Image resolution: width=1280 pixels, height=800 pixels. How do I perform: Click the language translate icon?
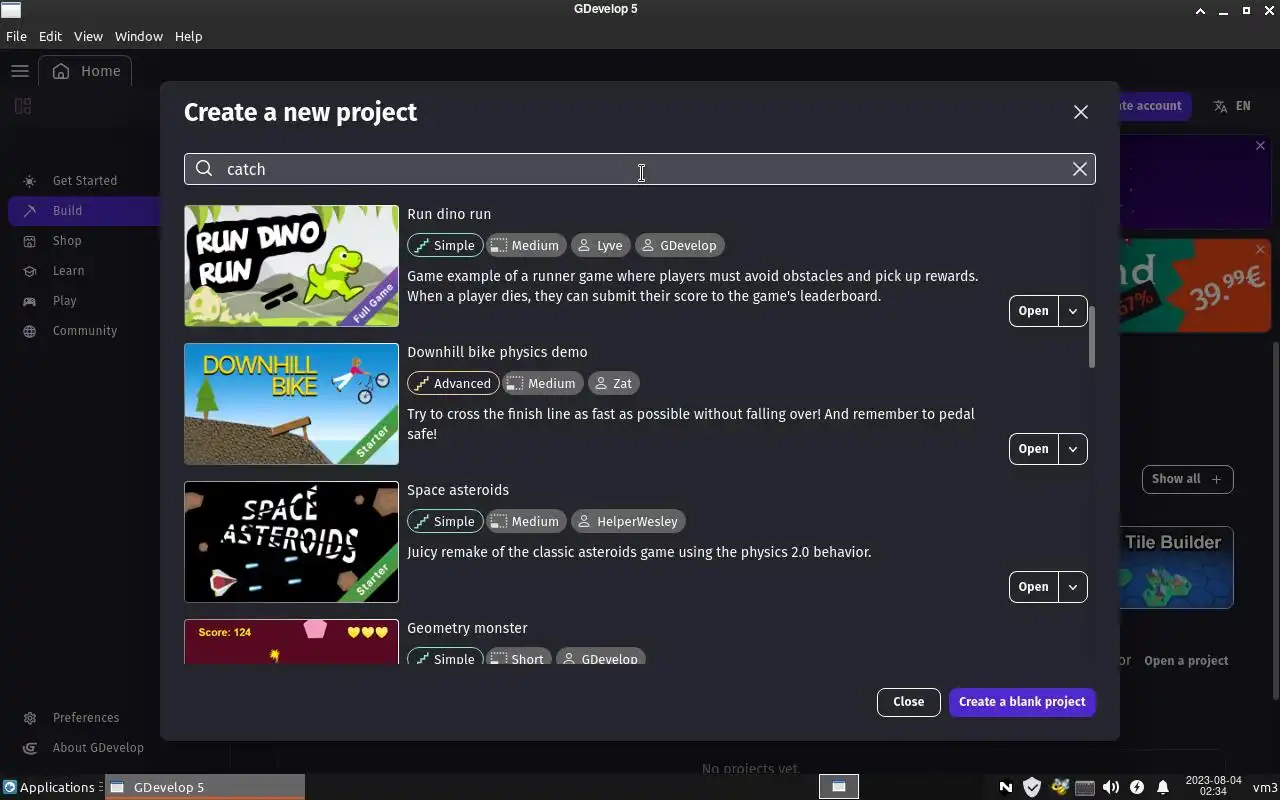[1220, 106]
